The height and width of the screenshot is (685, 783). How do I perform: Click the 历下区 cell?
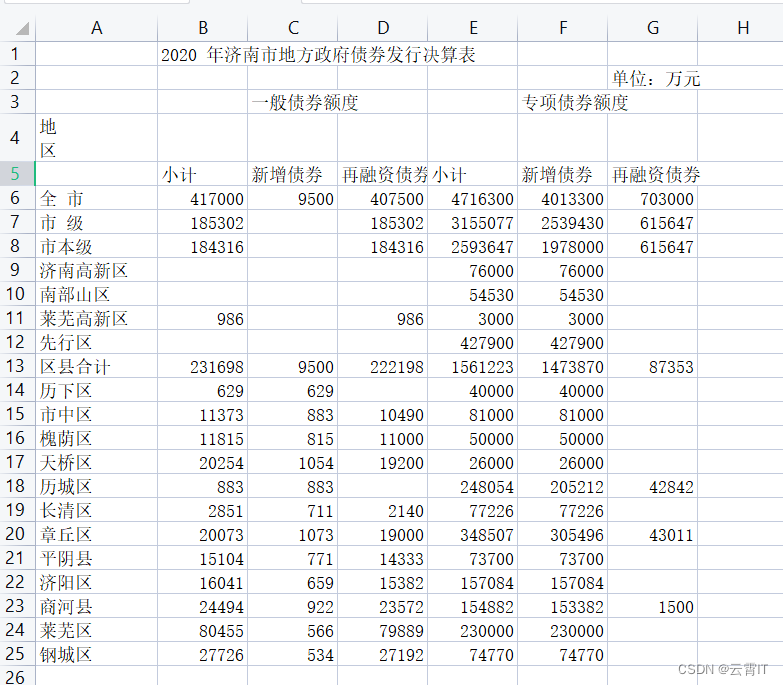click(x=96, y=390)
